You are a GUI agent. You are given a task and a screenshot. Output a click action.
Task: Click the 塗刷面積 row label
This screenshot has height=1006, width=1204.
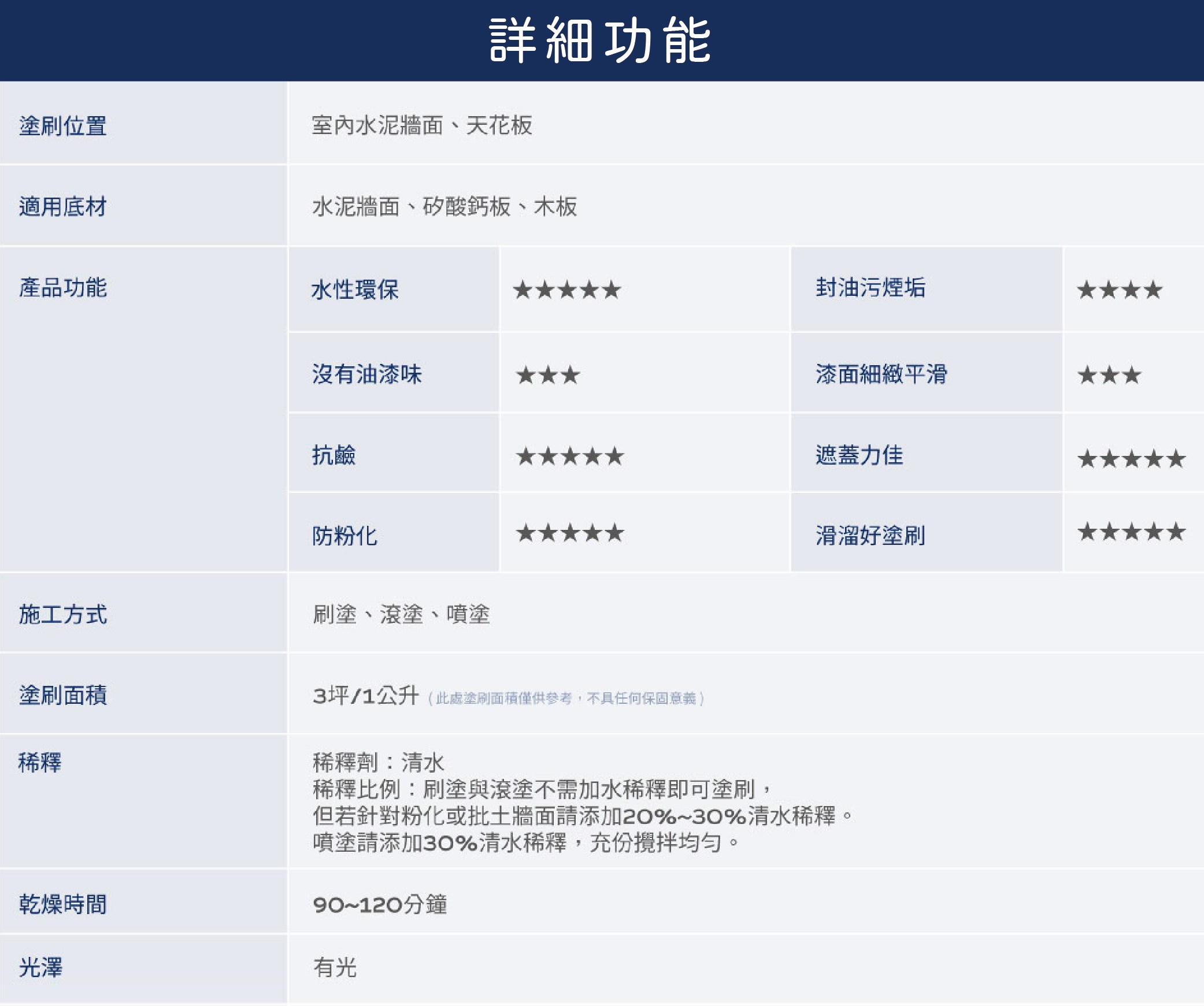click(x=63, y=695)
